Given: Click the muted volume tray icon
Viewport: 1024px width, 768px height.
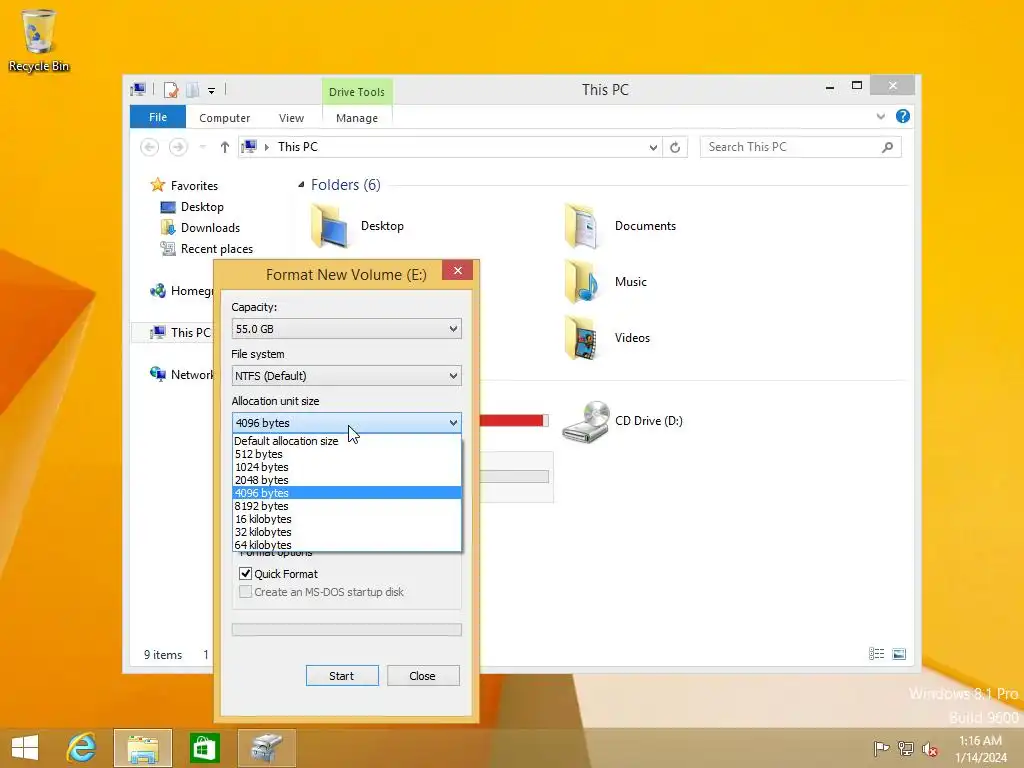Looking at the screenshot, I should 930,749.
